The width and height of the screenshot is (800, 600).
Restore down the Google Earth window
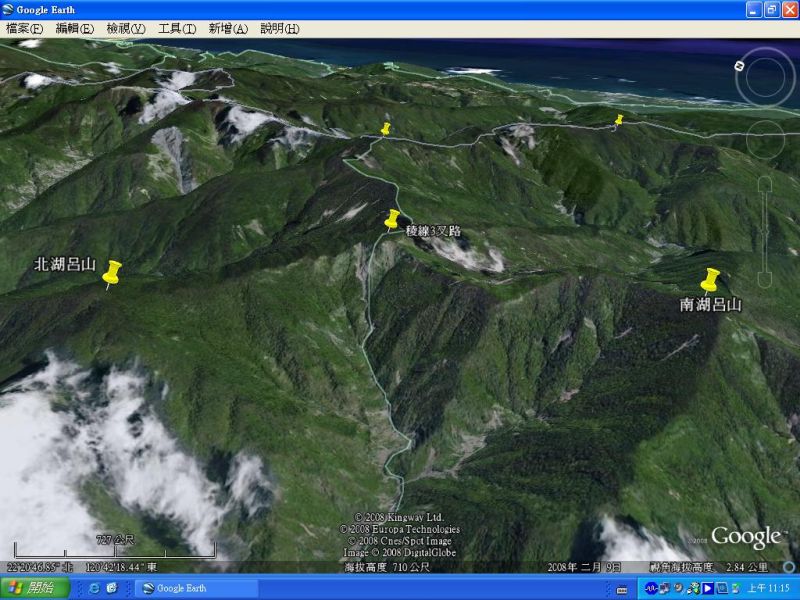tap(771, 10)
